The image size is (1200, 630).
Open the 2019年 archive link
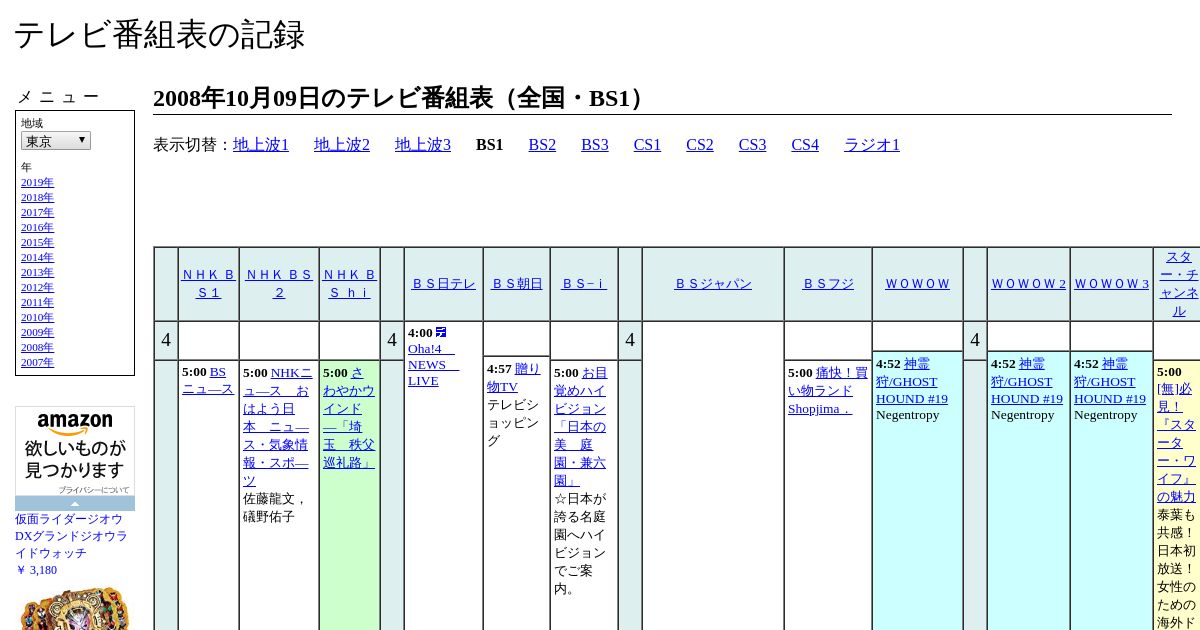click(x=37, y=182)
